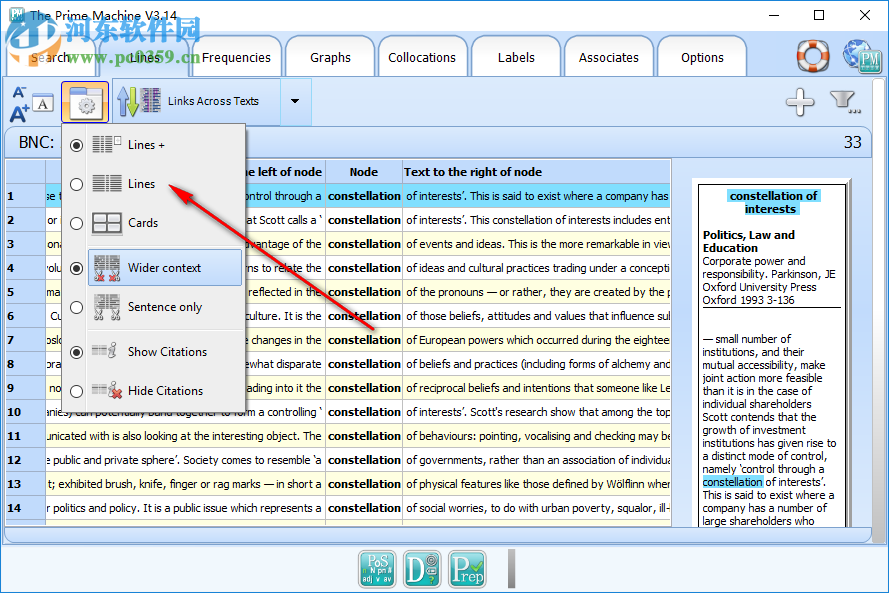Click 'Politics, Law and Education' citation title
The height and width of the screenshot is (593, 889).
pyautogui.click(x=748, y=242)
